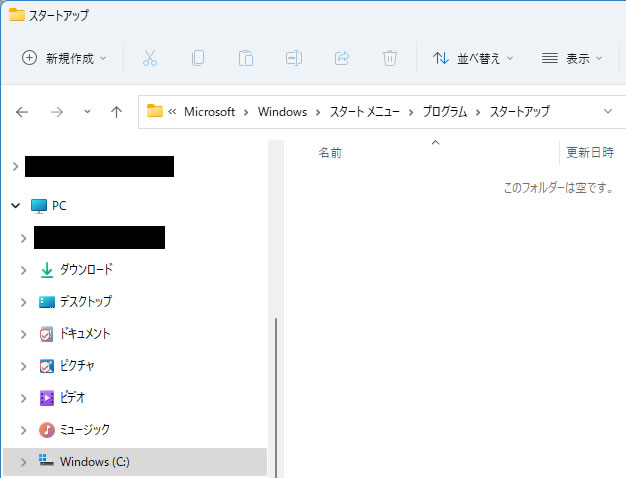Click the navigation pane vertical scrollbar

[275, 380]
